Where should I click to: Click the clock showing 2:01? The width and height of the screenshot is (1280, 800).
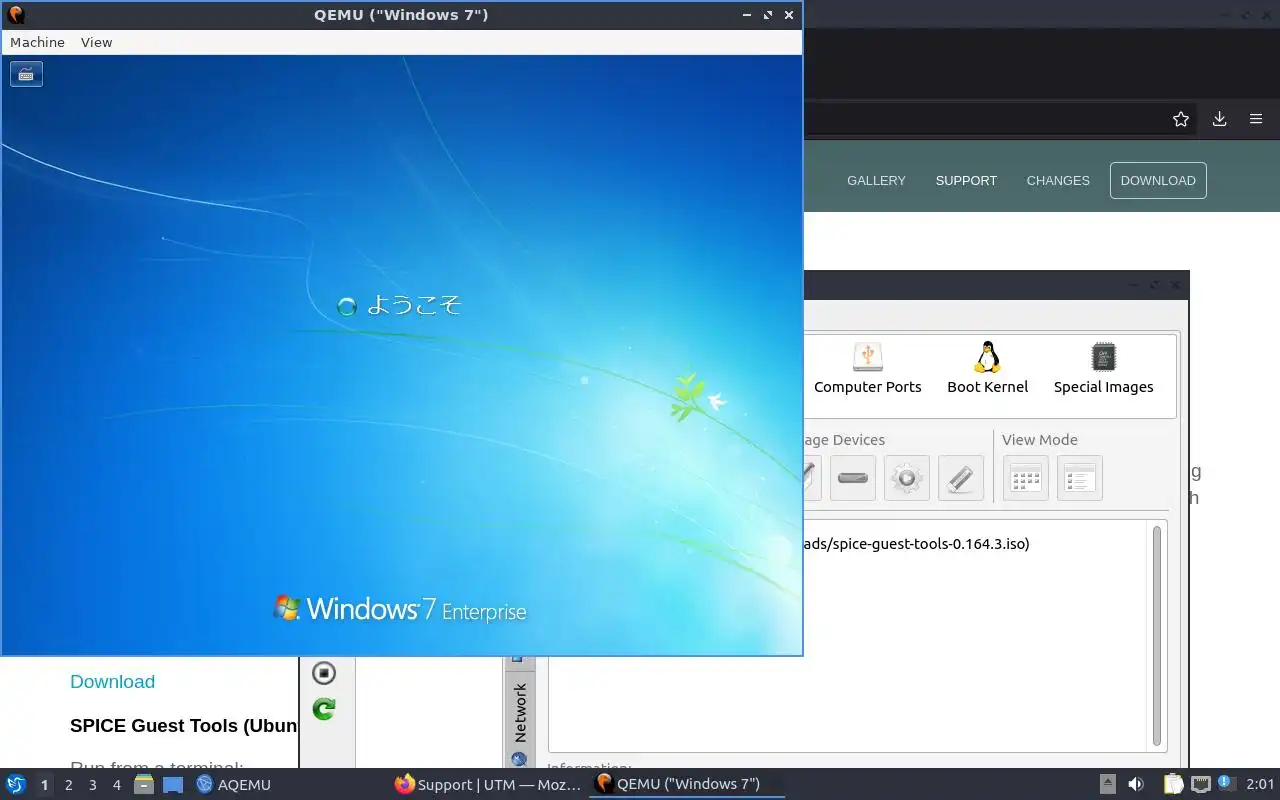1260,784
